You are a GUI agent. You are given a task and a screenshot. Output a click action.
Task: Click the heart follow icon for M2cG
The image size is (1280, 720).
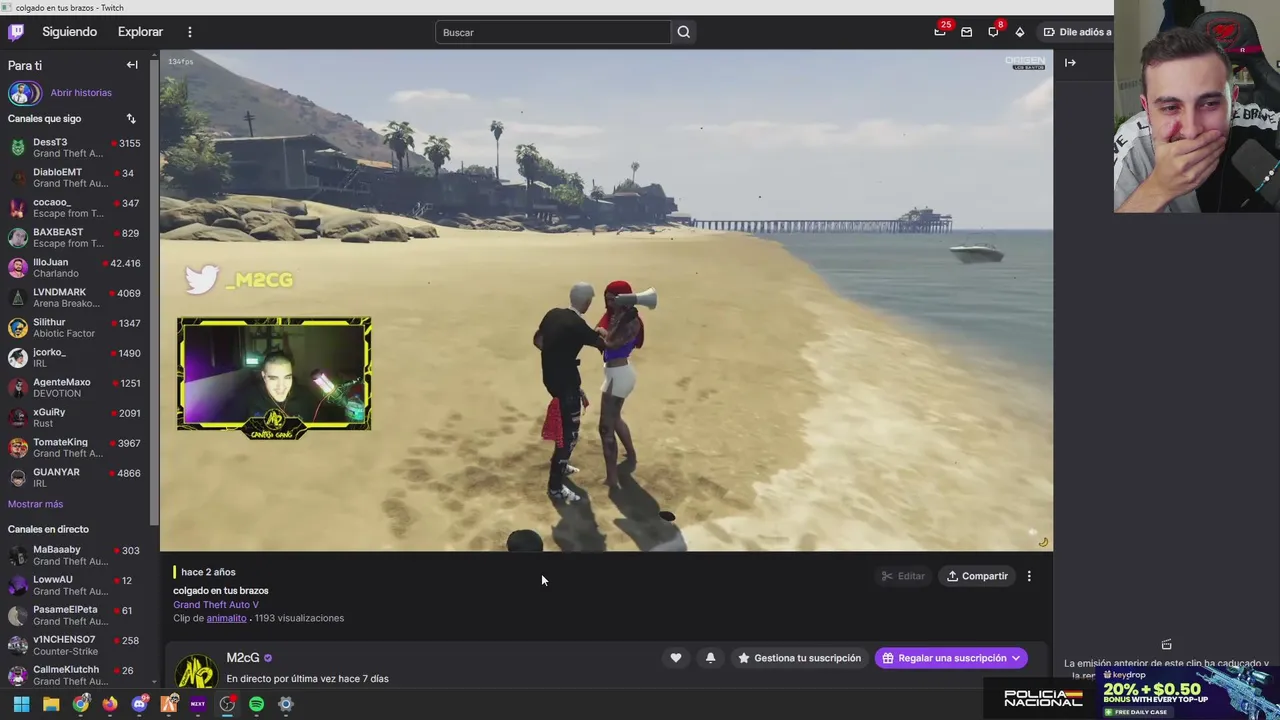[x=676, y=658]
